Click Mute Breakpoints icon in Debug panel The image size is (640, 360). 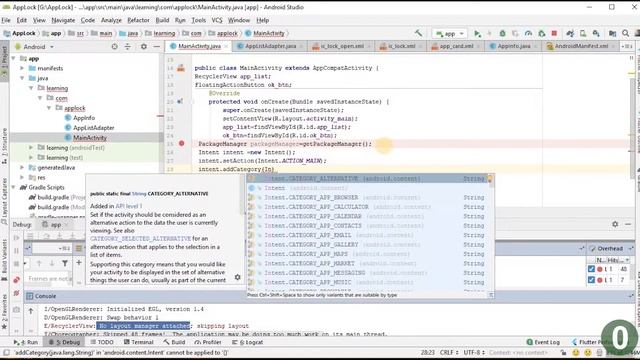click(16, 293)
